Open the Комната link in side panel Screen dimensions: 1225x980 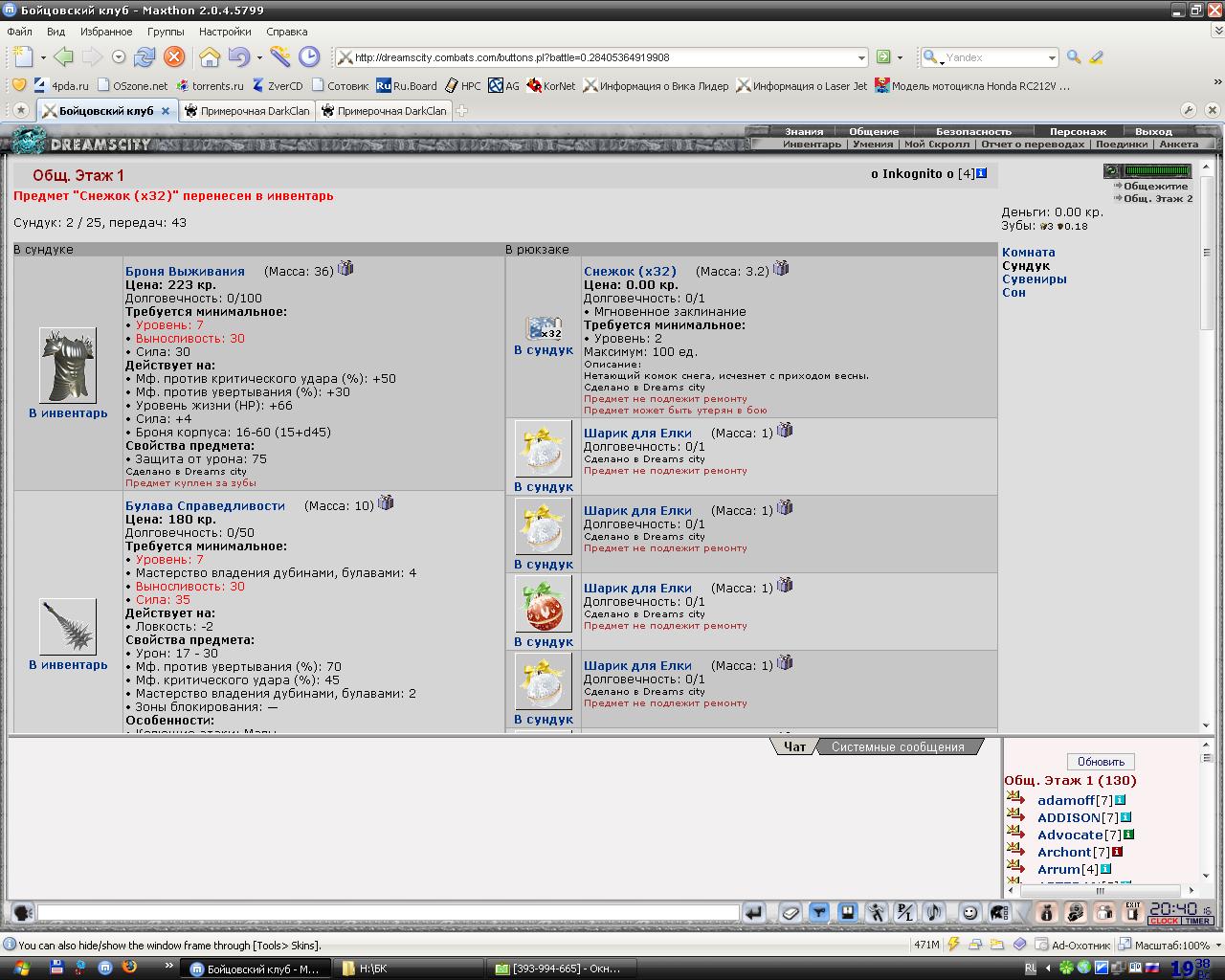[x=1029, y=253]
